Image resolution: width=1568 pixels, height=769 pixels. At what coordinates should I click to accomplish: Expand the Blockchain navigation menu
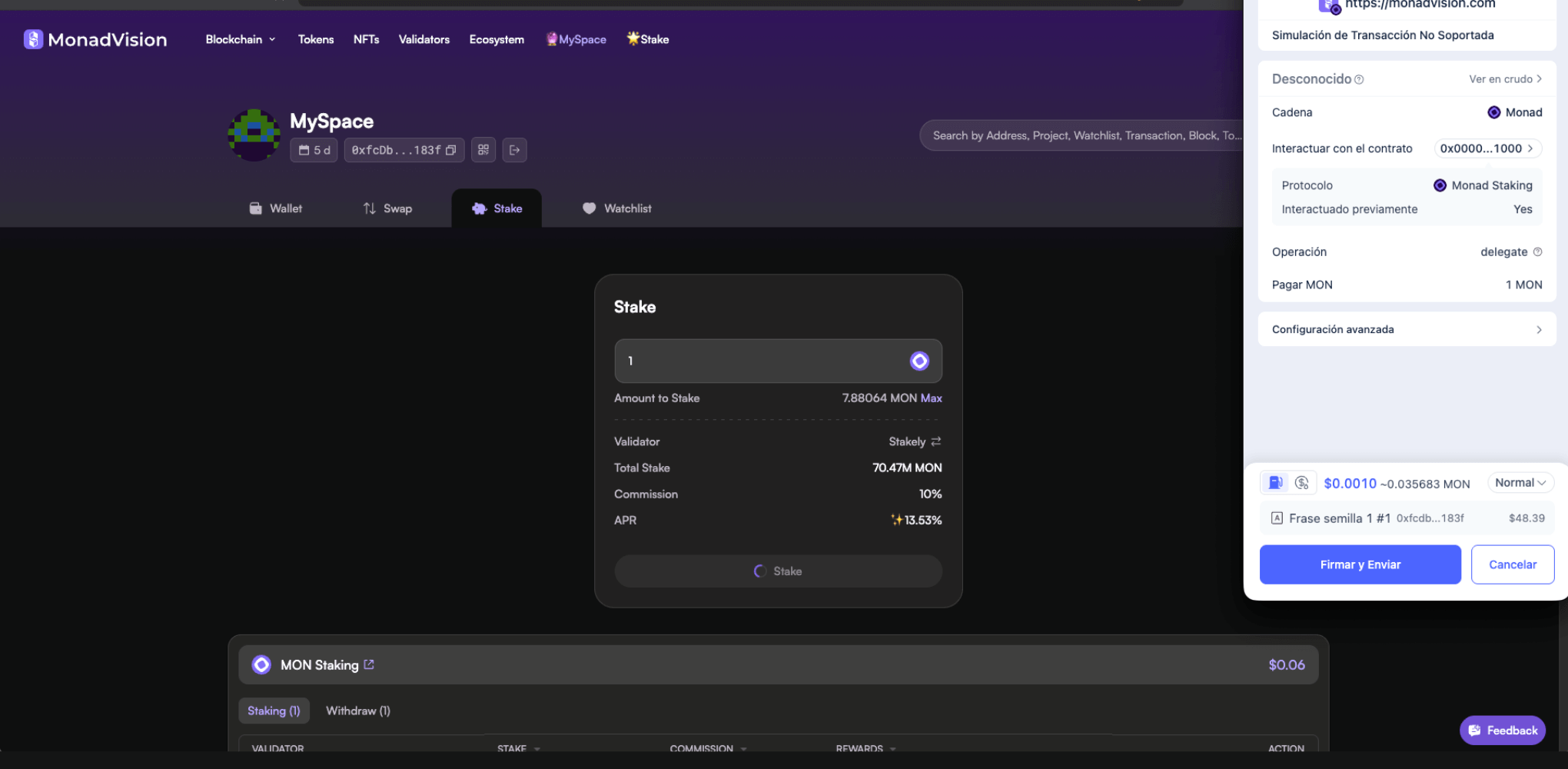(240, 39)
